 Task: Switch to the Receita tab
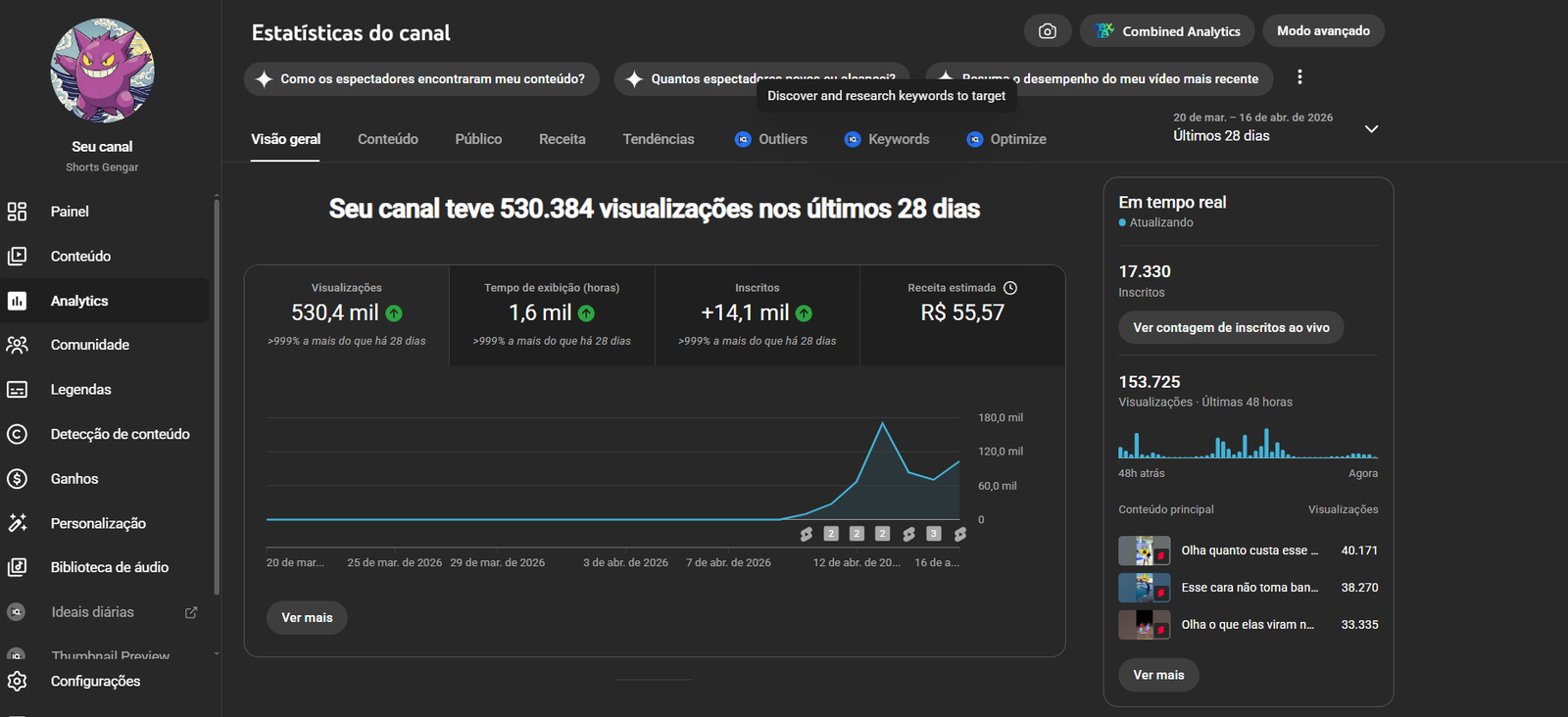tap(562, 139)
